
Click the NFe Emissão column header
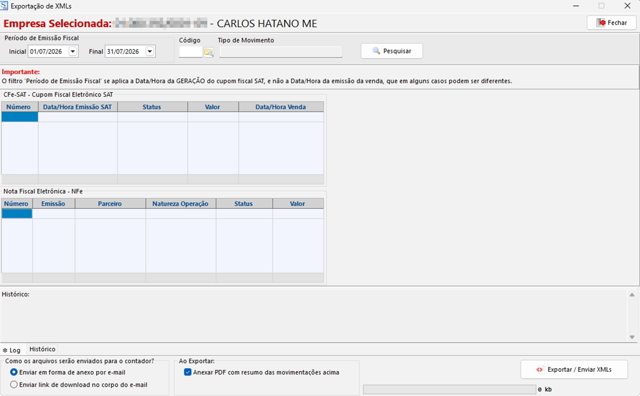pos(53,204)
